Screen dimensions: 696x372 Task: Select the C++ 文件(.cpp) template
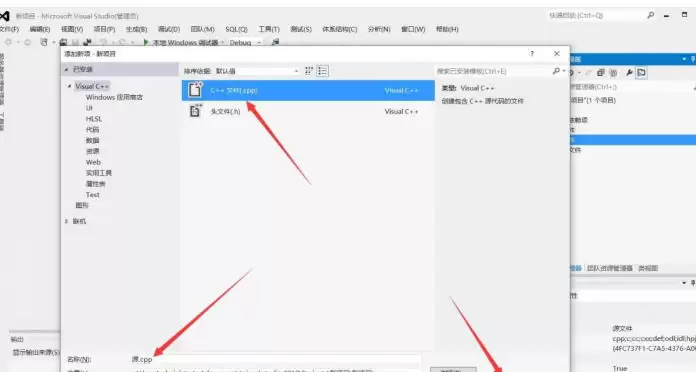tap(308, 91)
